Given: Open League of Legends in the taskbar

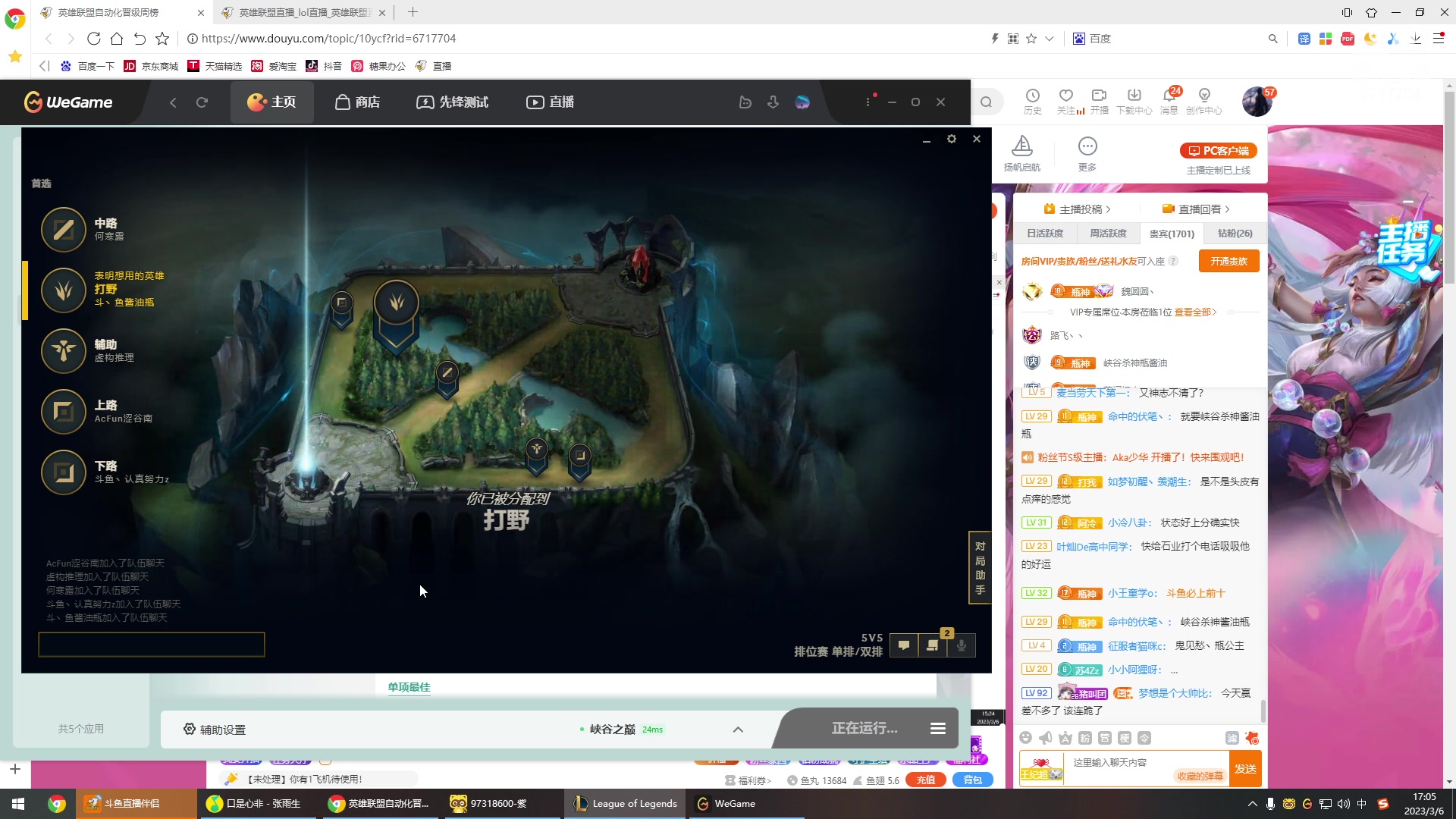Looking at the screenshot, I should click(x=626, y=804).
